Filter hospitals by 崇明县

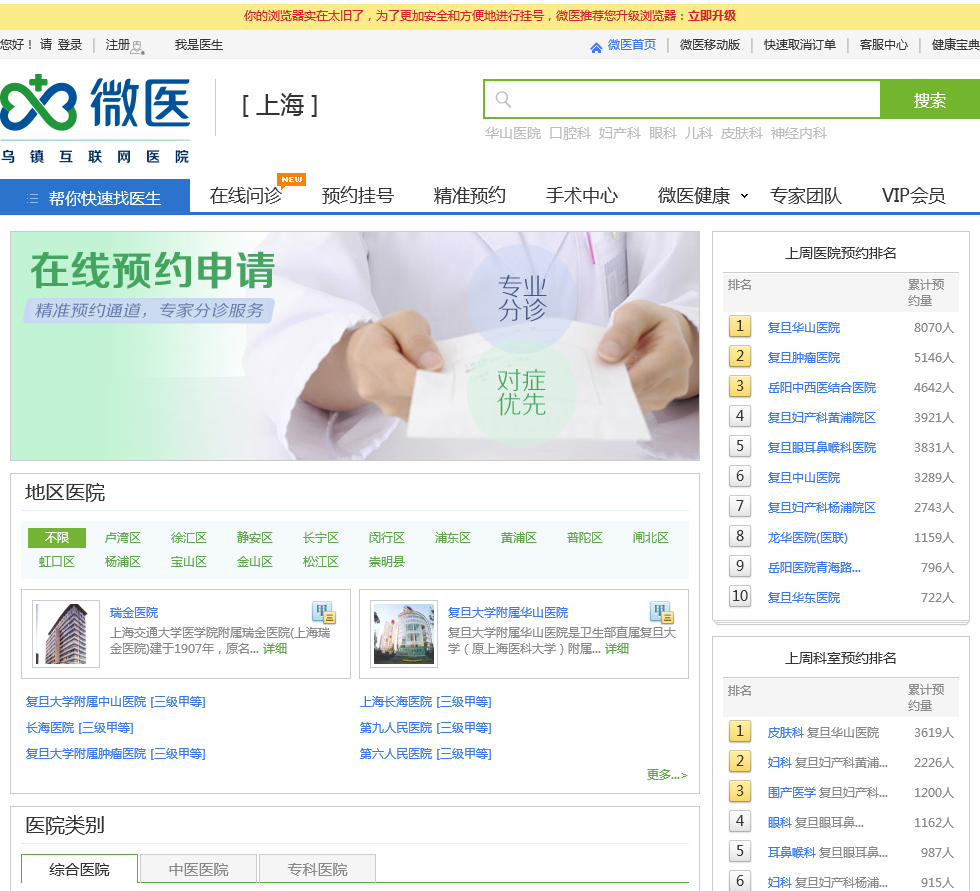[386, 561]
